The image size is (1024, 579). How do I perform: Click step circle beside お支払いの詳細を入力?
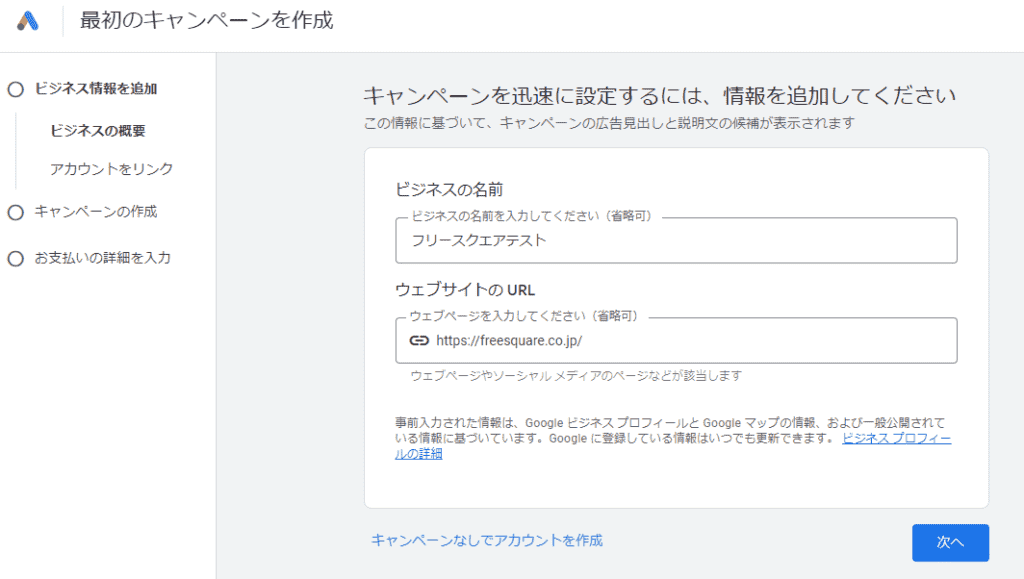(x=15, y=258)
